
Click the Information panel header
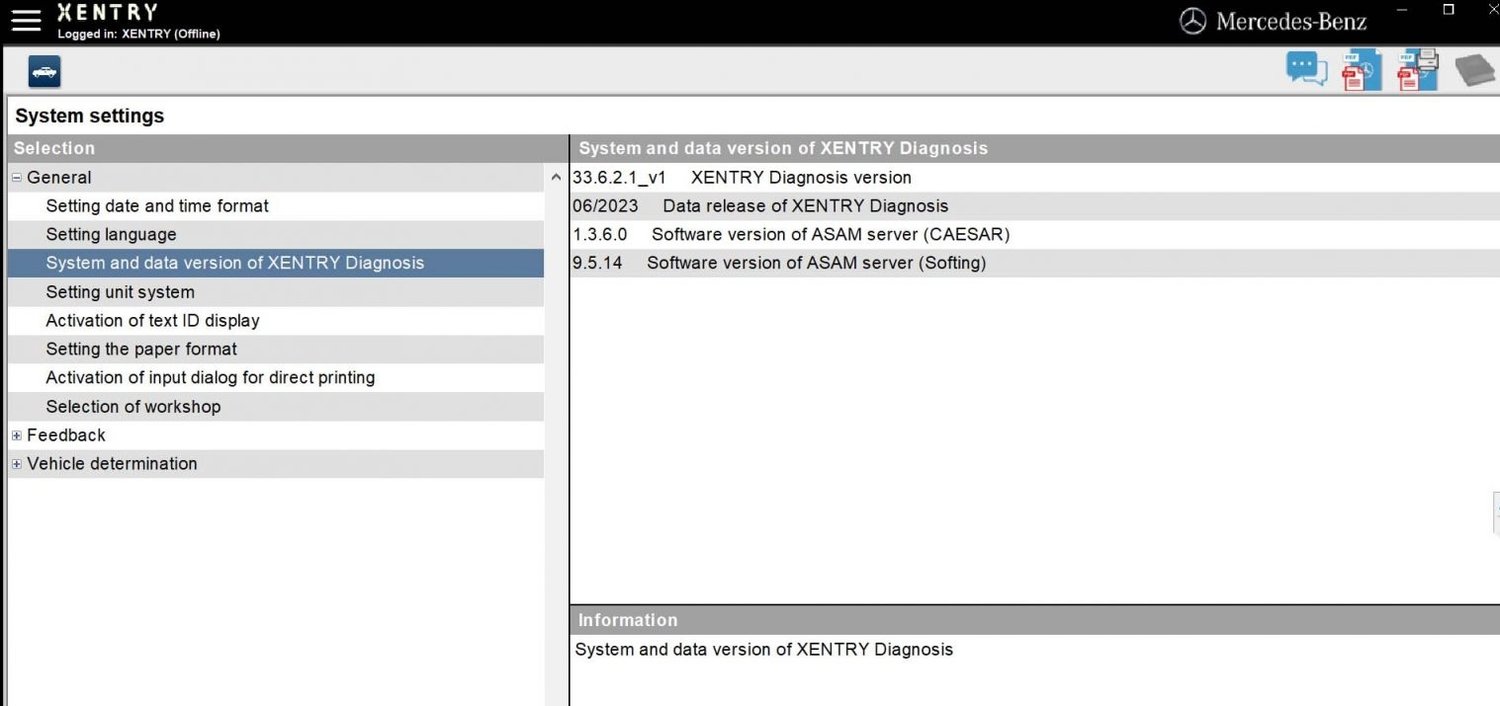click(x=1035, y=620)
